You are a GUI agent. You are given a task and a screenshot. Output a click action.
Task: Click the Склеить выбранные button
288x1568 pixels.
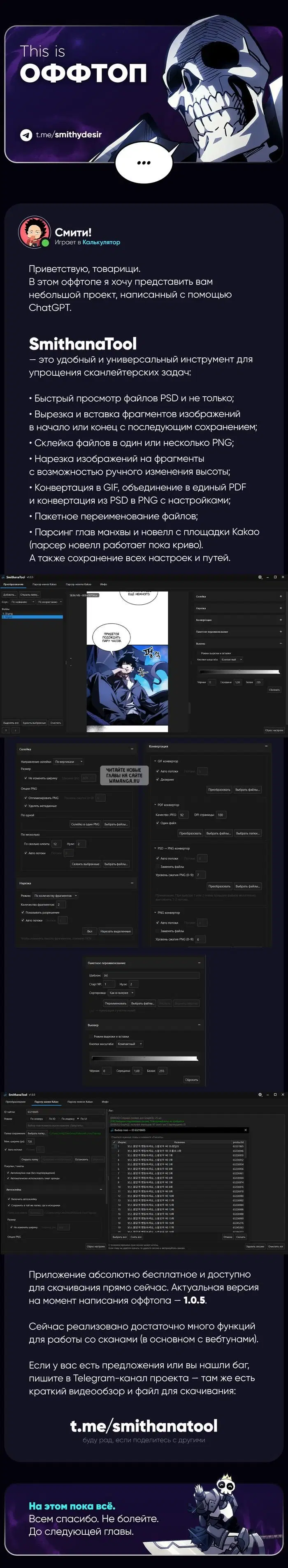pos(86,864)
